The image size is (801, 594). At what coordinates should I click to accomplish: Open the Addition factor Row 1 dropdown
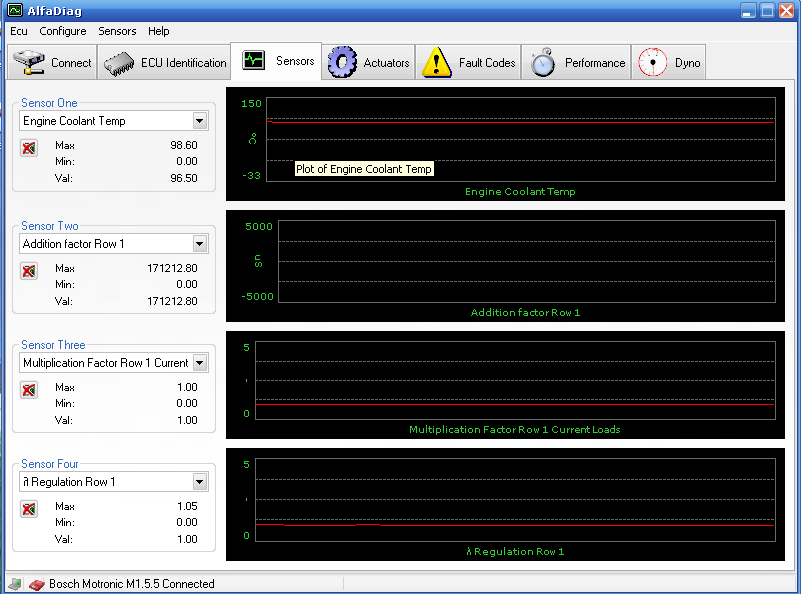200,244
